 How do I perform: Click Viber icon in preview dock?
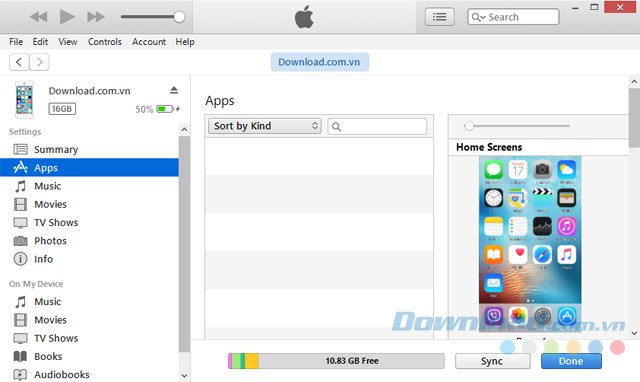(x=493, y=315)
